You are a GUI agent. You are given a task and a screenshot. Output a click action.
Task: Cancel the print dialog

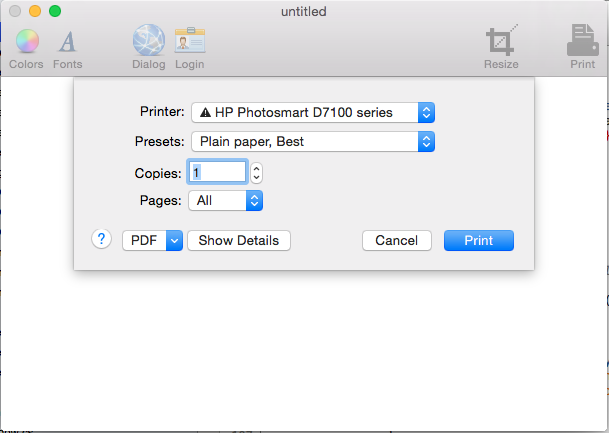click(397, 240)
